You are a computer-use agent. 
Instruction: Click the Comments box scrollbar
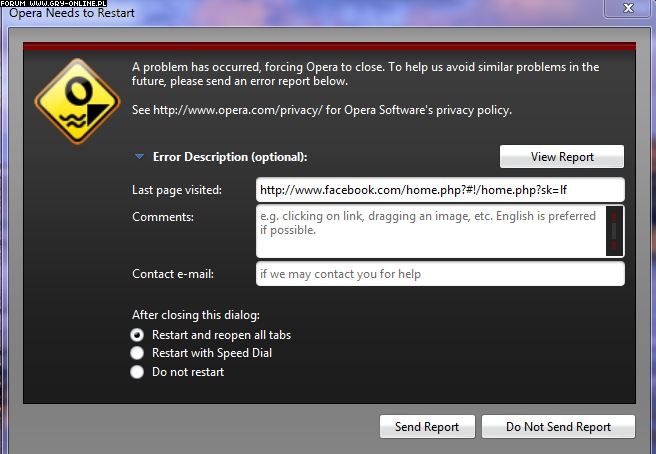click(614, 231)
